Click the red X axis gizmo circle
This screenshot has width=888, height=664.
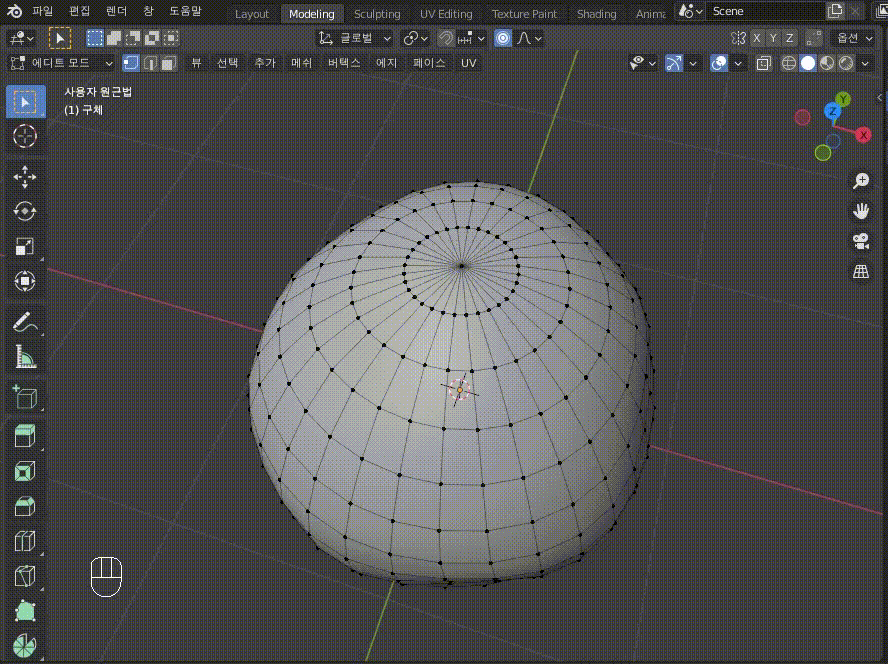point(863,135)
